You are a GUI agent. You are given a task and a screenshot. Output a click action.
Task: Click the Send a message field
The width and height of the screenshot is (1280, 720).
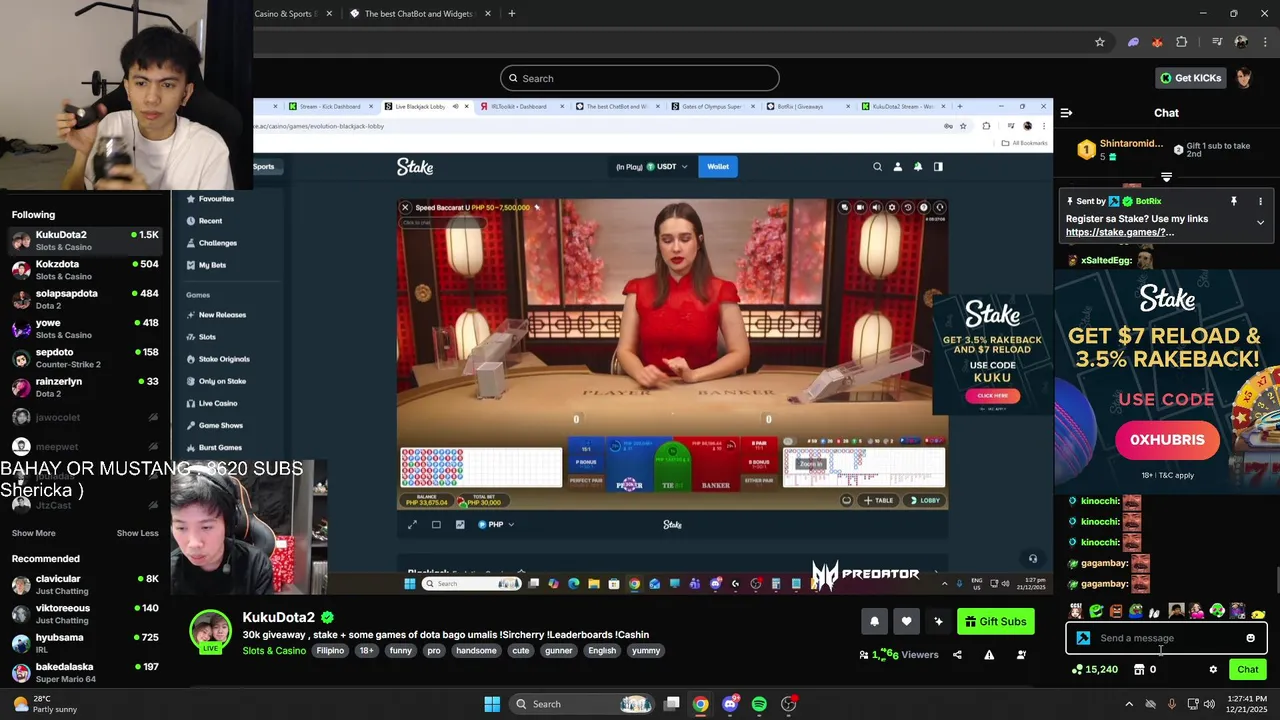tap(1166, 638)
